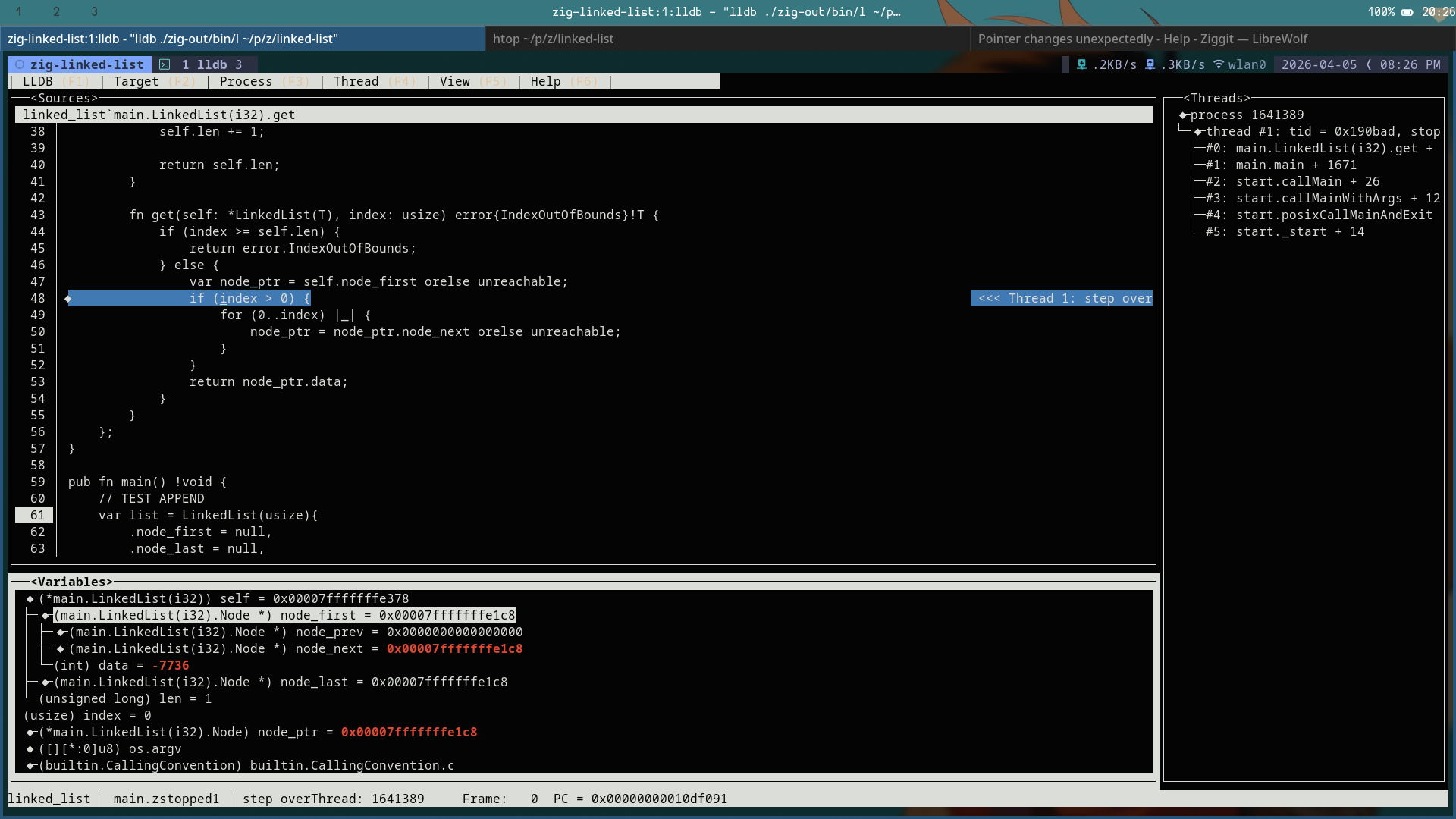The height and width of the screenshot is (819, 1456).
Task: Open the LLDB menu
Action: 38,82
